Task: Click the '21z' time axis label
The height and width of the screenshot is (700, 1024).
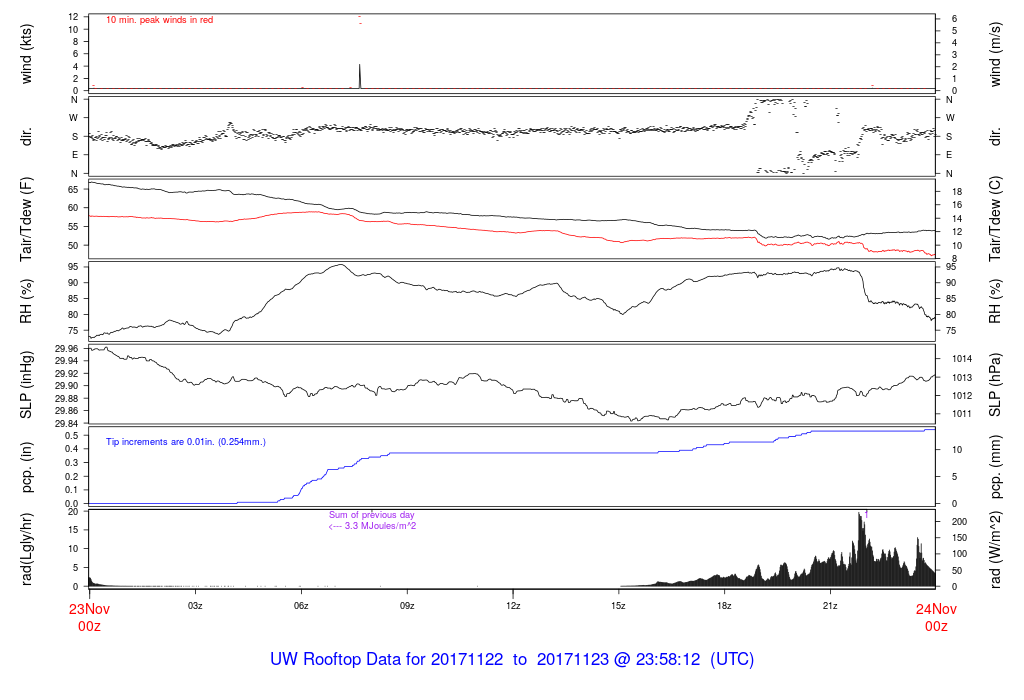Action: [x=830, y=606]
